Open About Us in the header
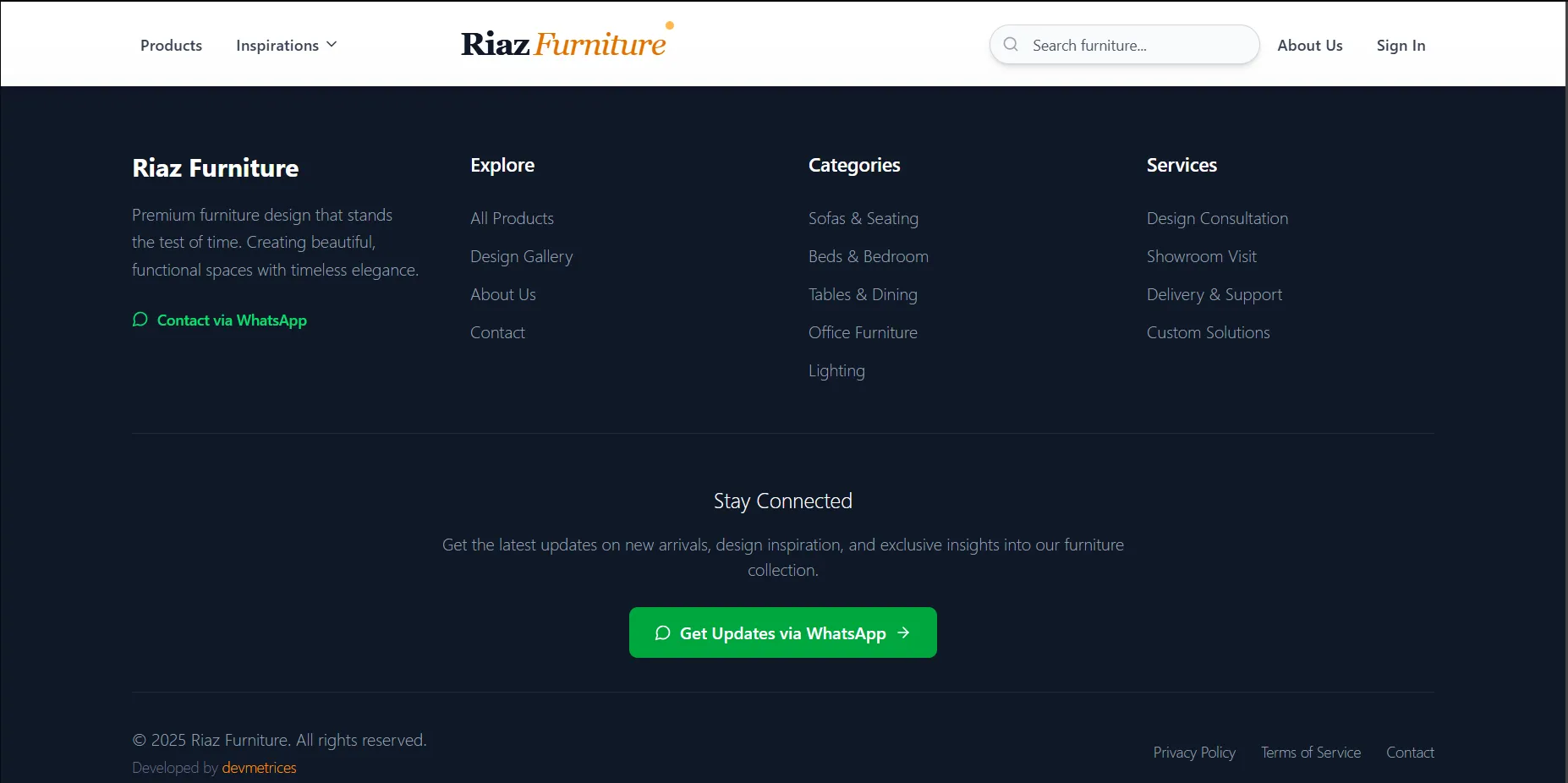 pos(1310,46)
